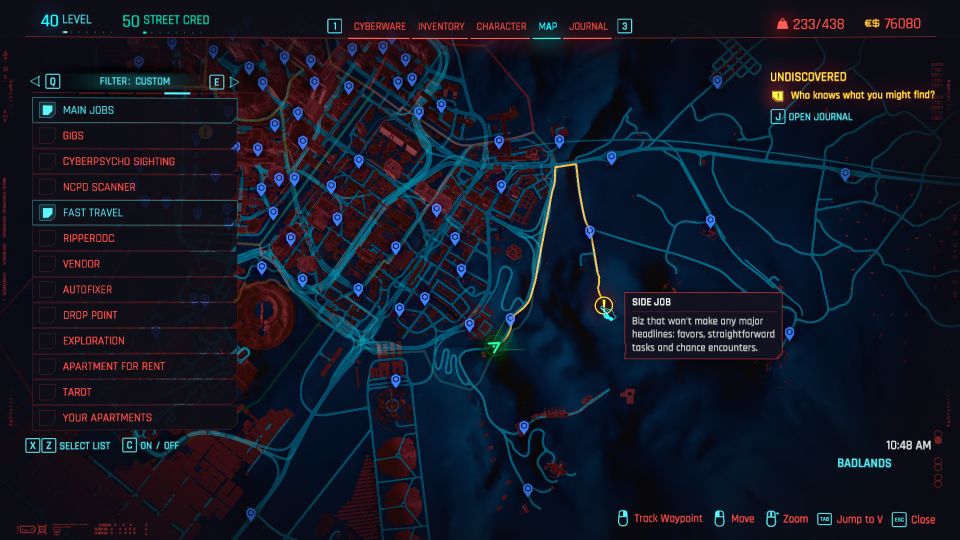Image resolution: width=960 pixels, height=540 pixels.
Task: Select fast travel pin on far east highway
Action: [846, 174]
